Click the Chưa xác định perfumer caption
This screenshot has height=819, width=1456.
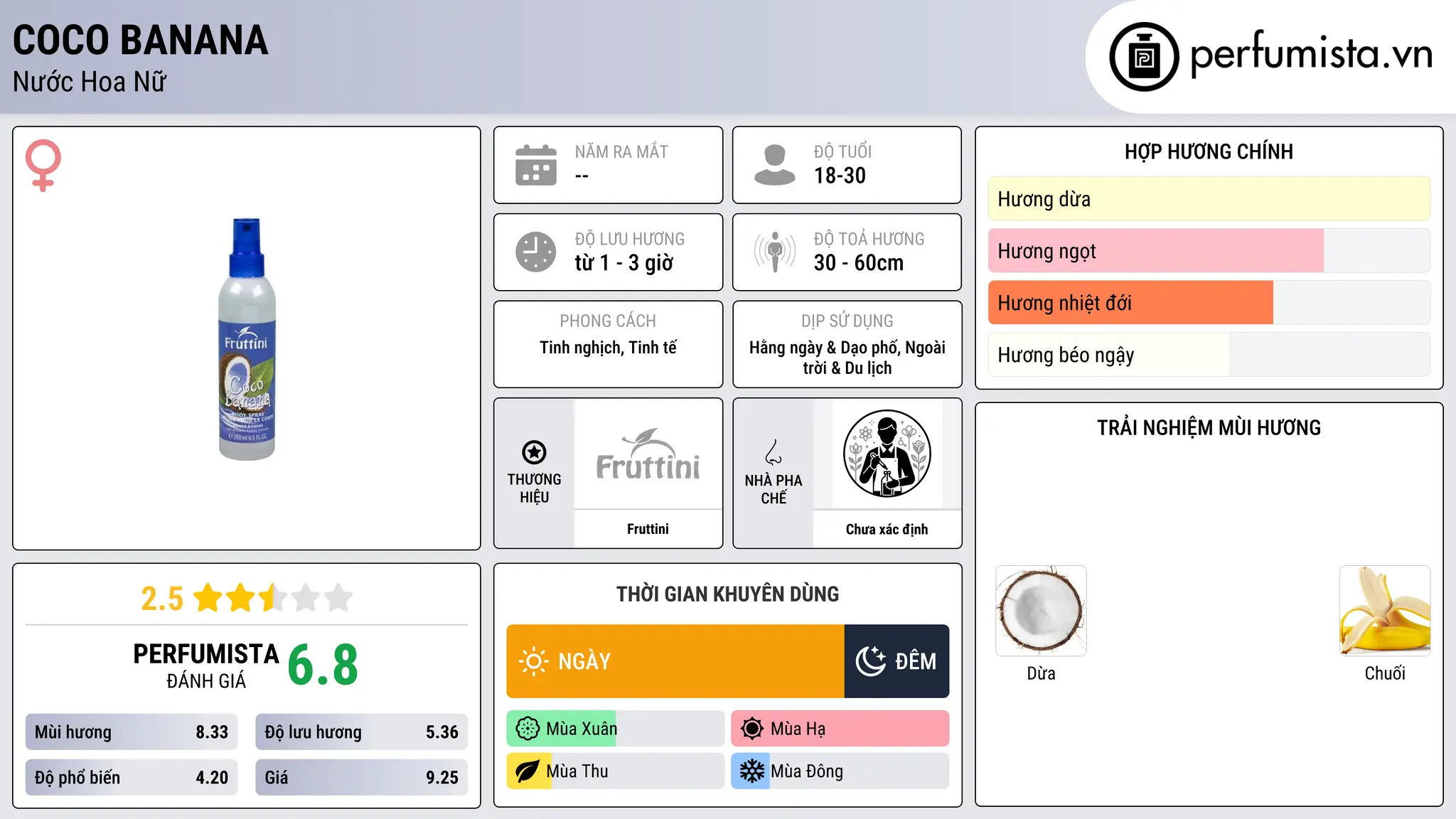887,529
